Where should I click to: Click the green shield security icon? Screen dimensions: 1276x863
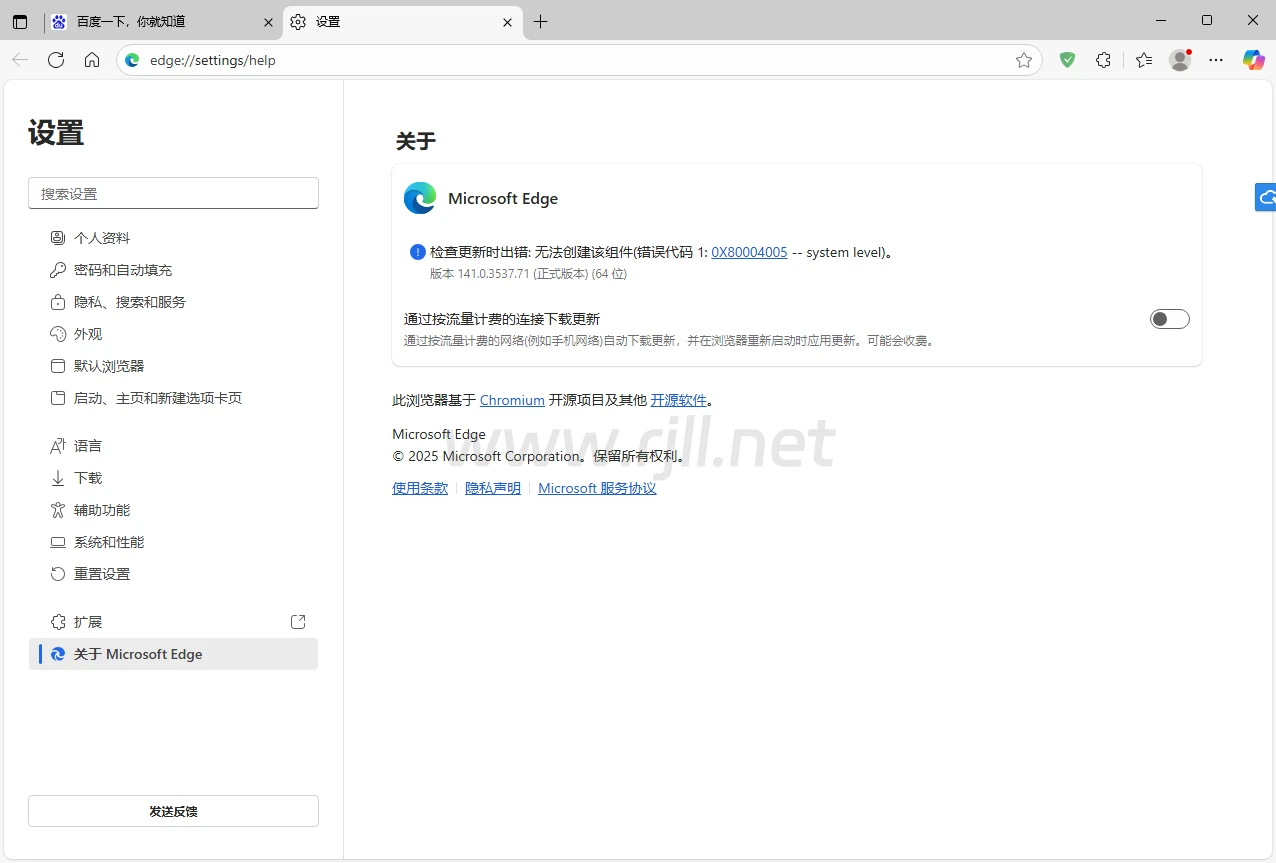(x=1067, y=60)
